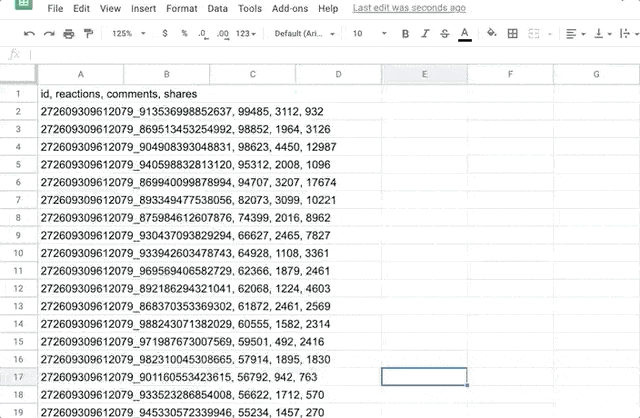Select column C header
Viewport: 640px width, 418px height.
click(x=253, y=74)
